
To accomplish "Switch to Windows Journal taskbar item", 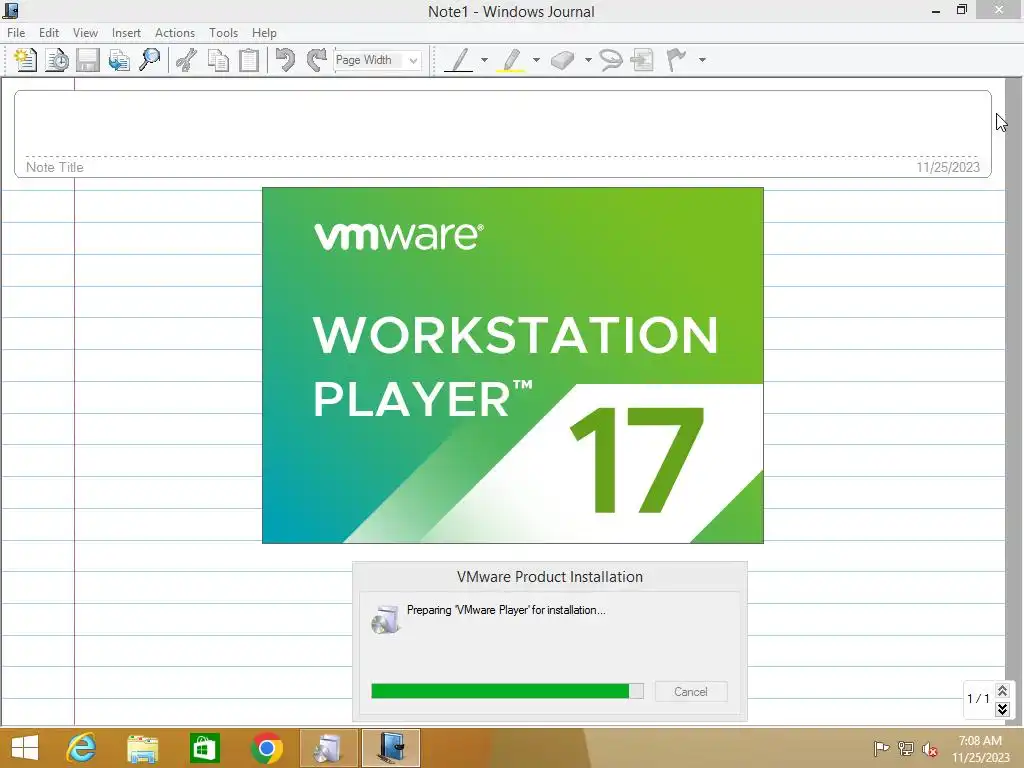I will [x=391, y=748].
